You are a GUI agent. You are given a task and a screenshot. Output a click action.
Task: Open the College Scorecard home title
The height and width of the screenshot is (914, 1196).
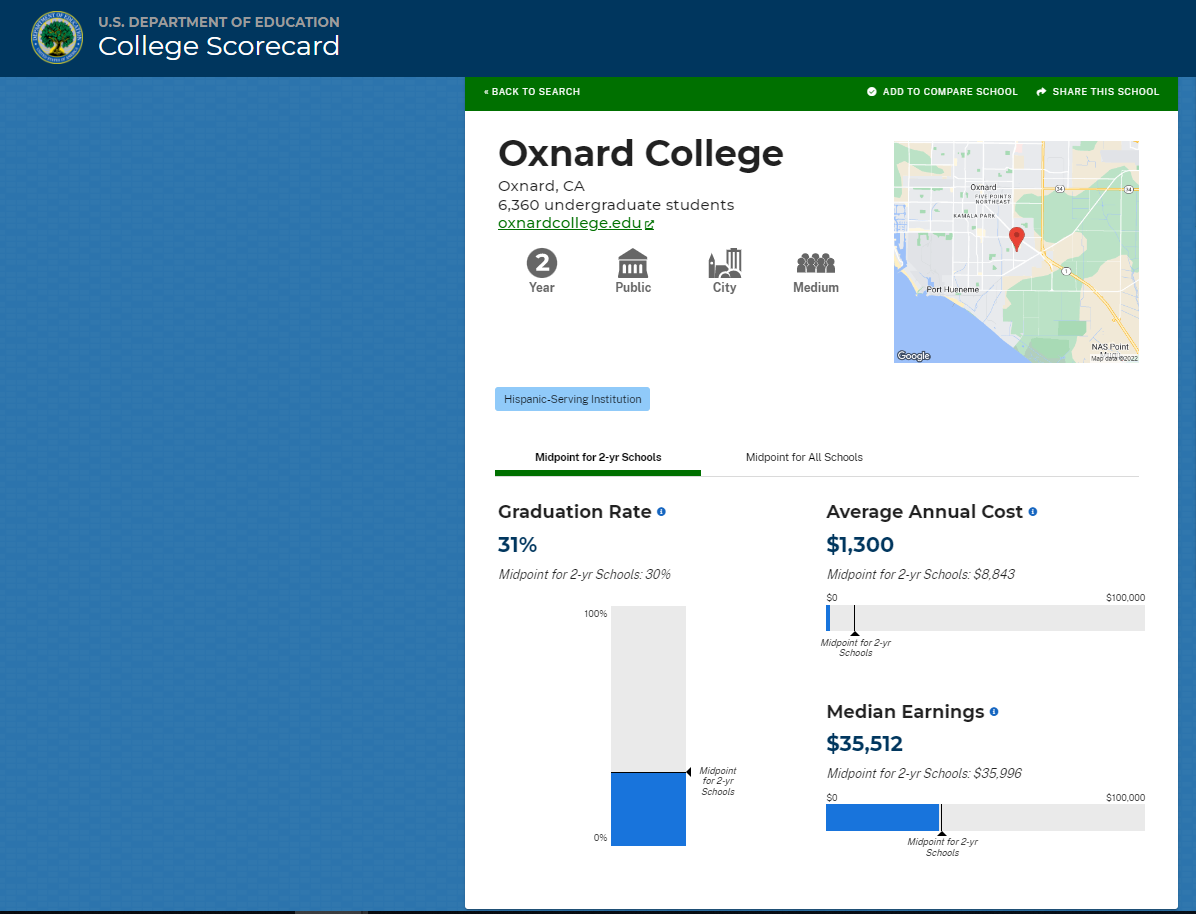coord(218,46)
